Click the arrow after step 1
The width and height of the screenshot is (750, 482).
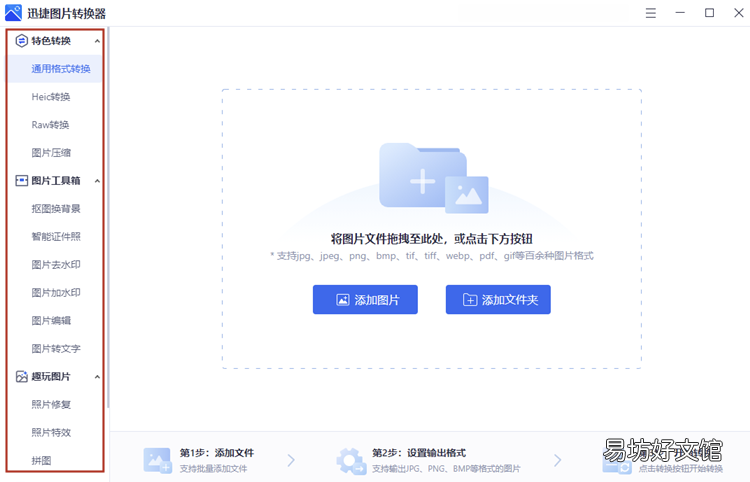[291, 460]
